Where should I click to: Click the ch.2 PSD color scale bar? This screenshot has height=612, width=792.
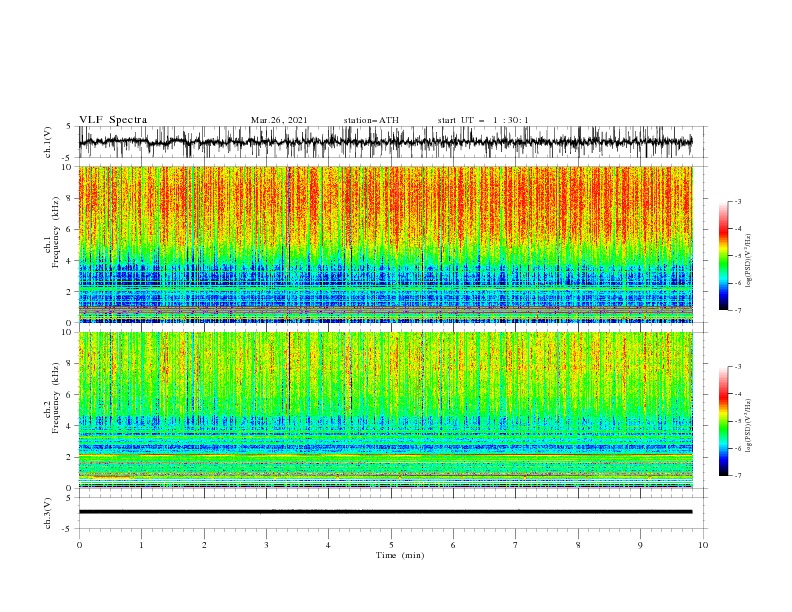click(723, 421)
